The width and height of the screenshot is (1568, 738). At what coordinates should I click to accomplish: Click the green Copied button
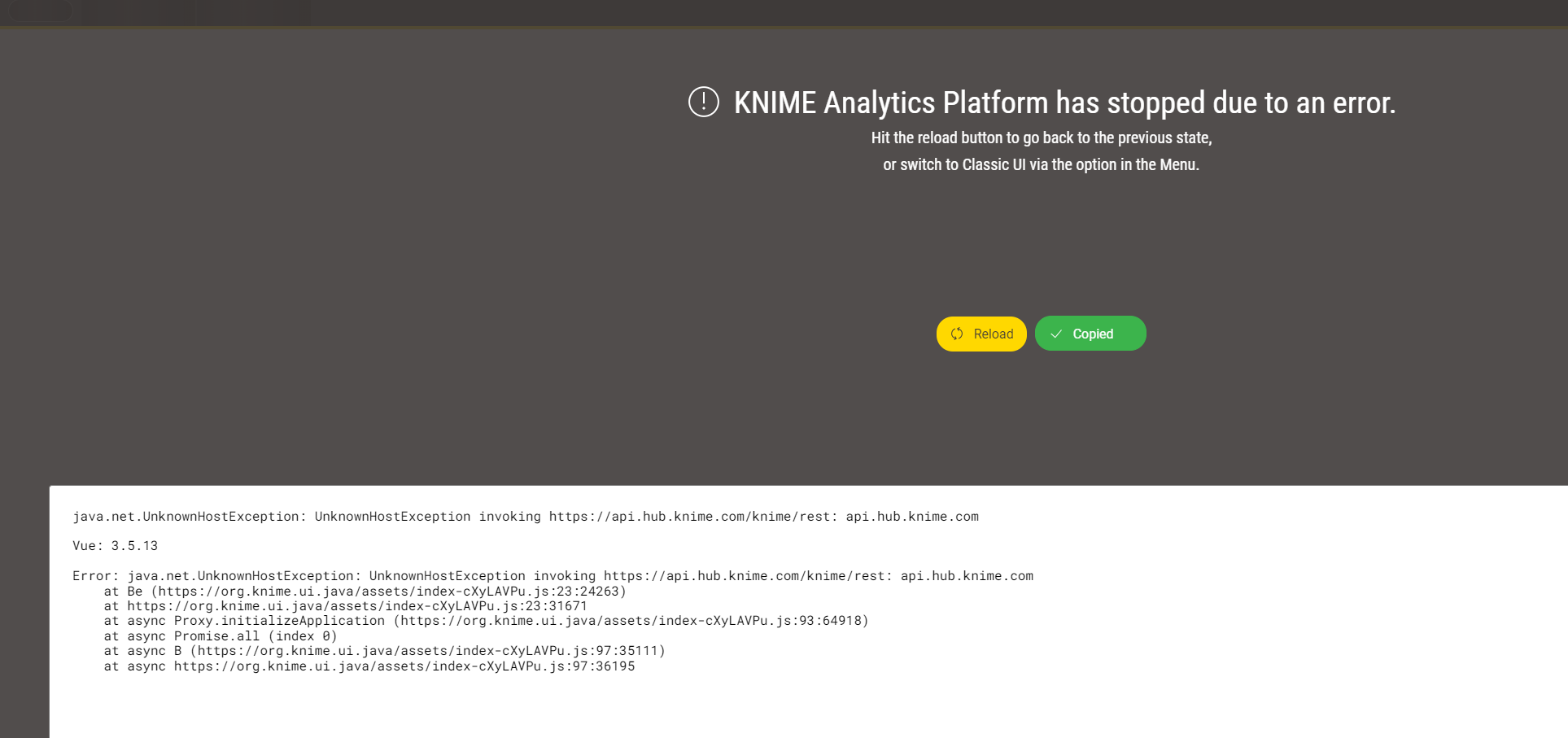tap(1090, 334)
